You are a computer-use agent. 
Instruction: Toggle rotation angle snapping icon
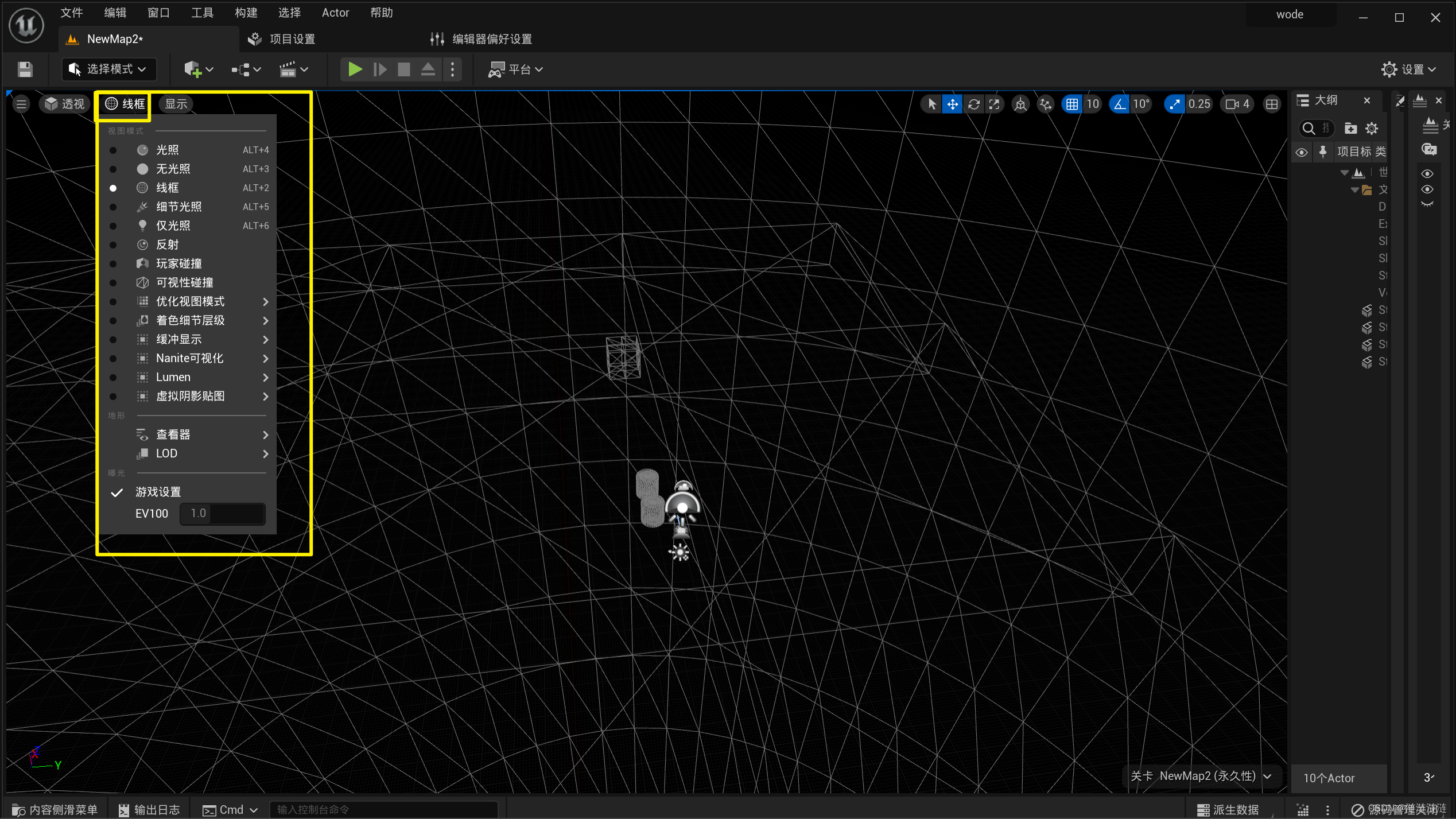click(1119, 104)
